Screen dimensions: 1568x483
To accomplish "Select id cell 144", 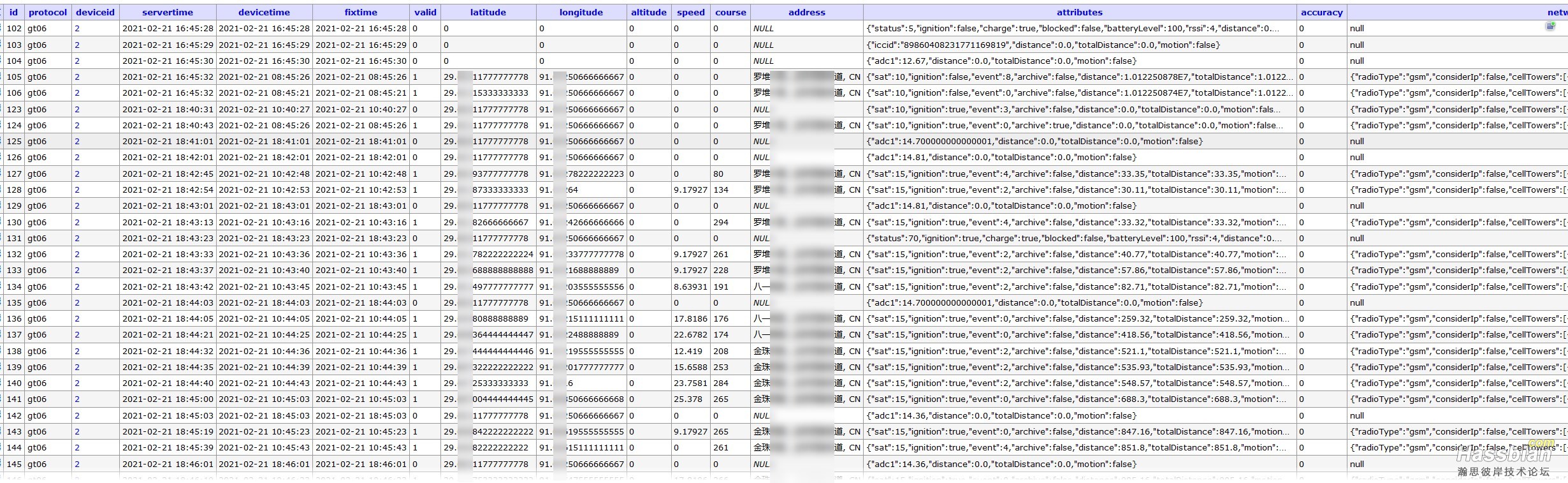I will 14,448.
